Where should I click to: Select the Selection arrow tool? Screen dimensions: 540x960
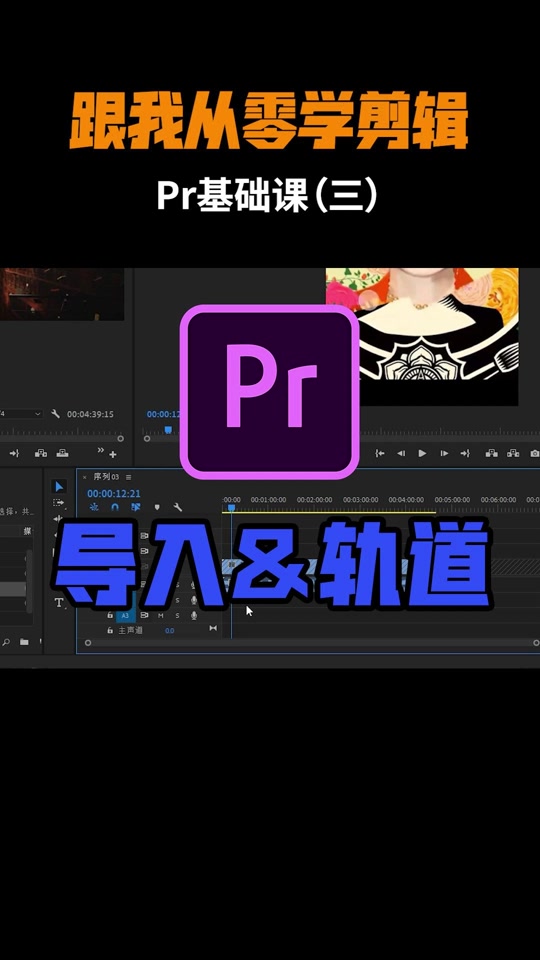[59, 487]
